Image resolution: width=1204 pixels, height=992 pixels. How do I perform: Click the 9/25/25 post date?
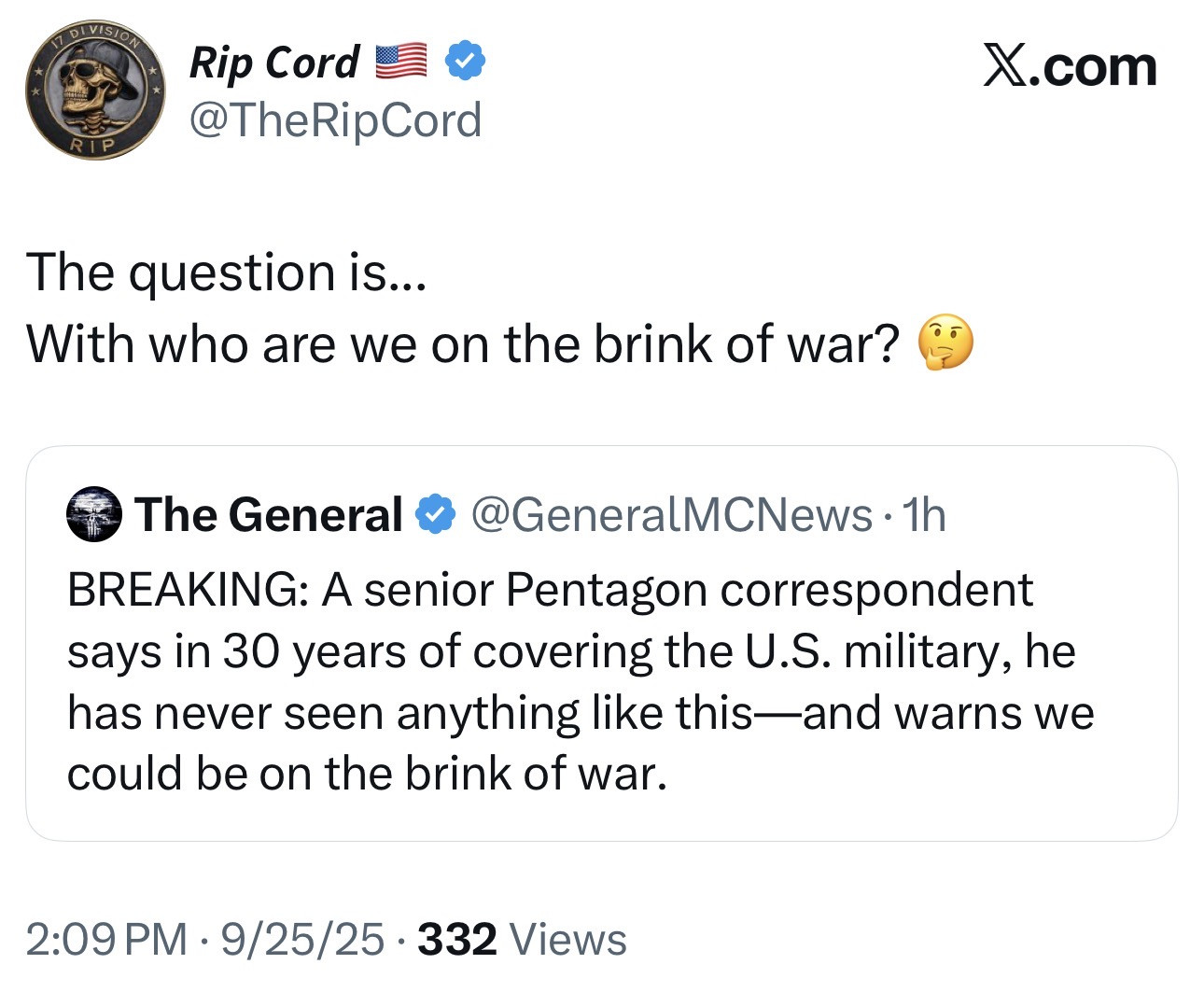click(302, 939)
